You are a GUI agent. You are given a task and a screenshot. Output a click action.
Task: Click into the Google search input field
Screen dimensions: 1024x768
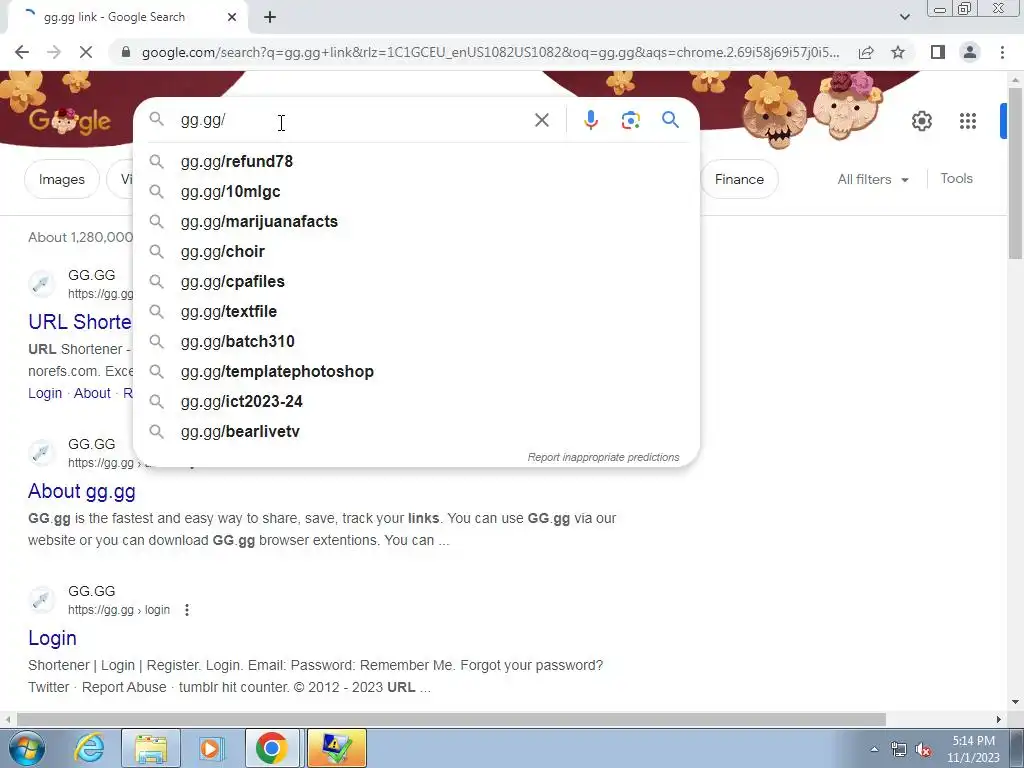tap(353, 120)
